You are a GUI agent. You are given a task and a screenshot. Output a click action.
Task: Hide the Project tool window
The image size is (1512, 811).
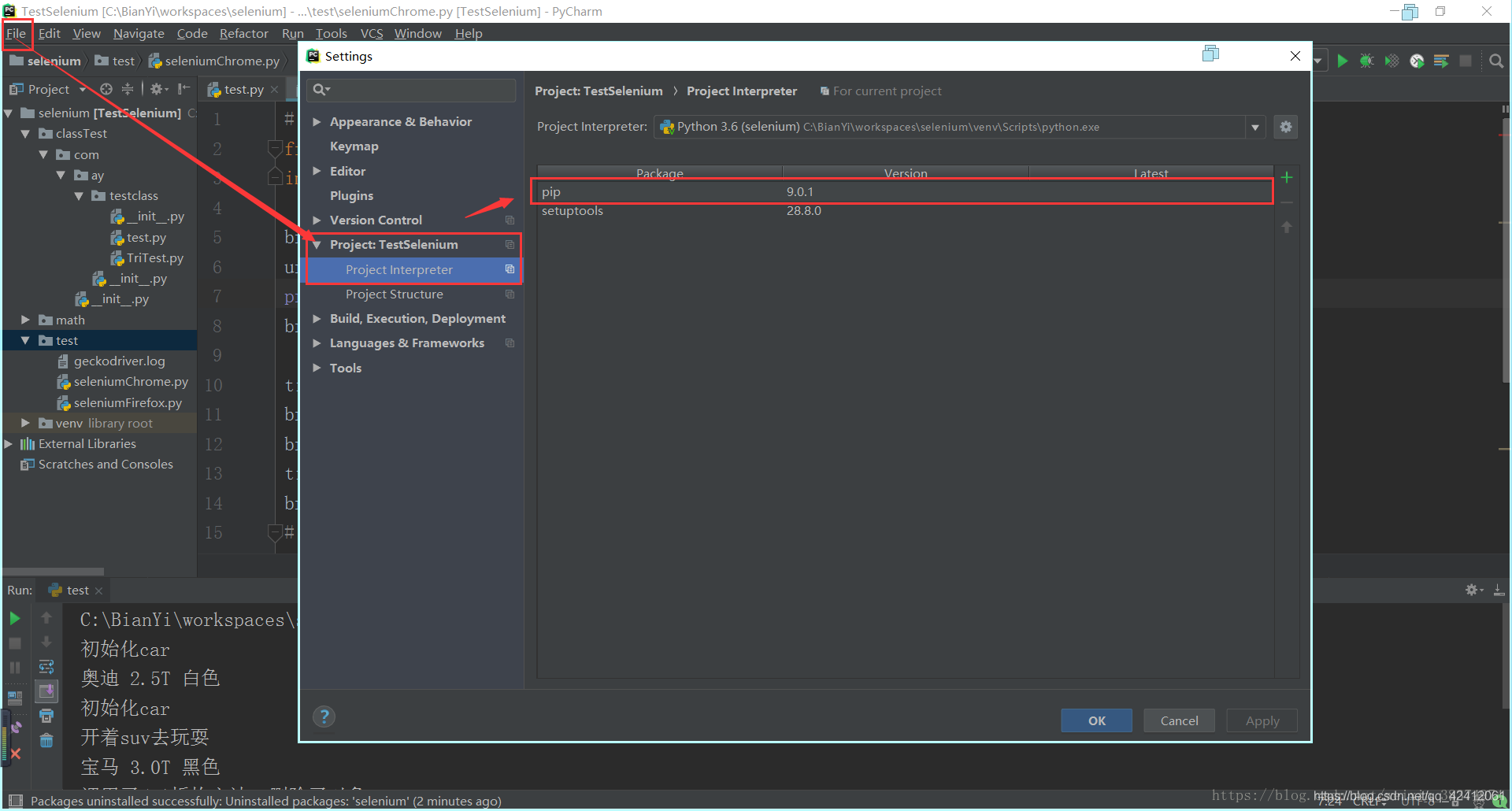click(x=183, y=89)
